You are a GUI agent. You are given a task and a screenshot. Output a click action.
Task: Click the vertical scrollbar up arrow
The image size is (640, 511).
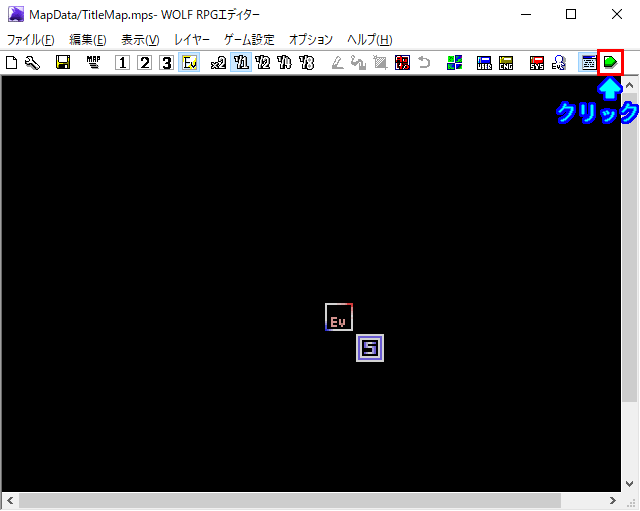629,85
